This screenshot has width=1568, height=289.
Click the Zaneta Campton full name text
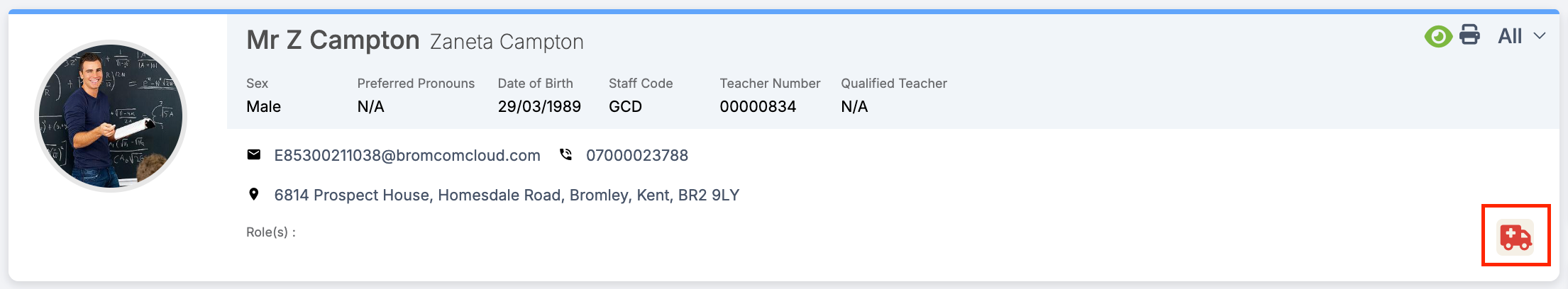click(507, 42)
